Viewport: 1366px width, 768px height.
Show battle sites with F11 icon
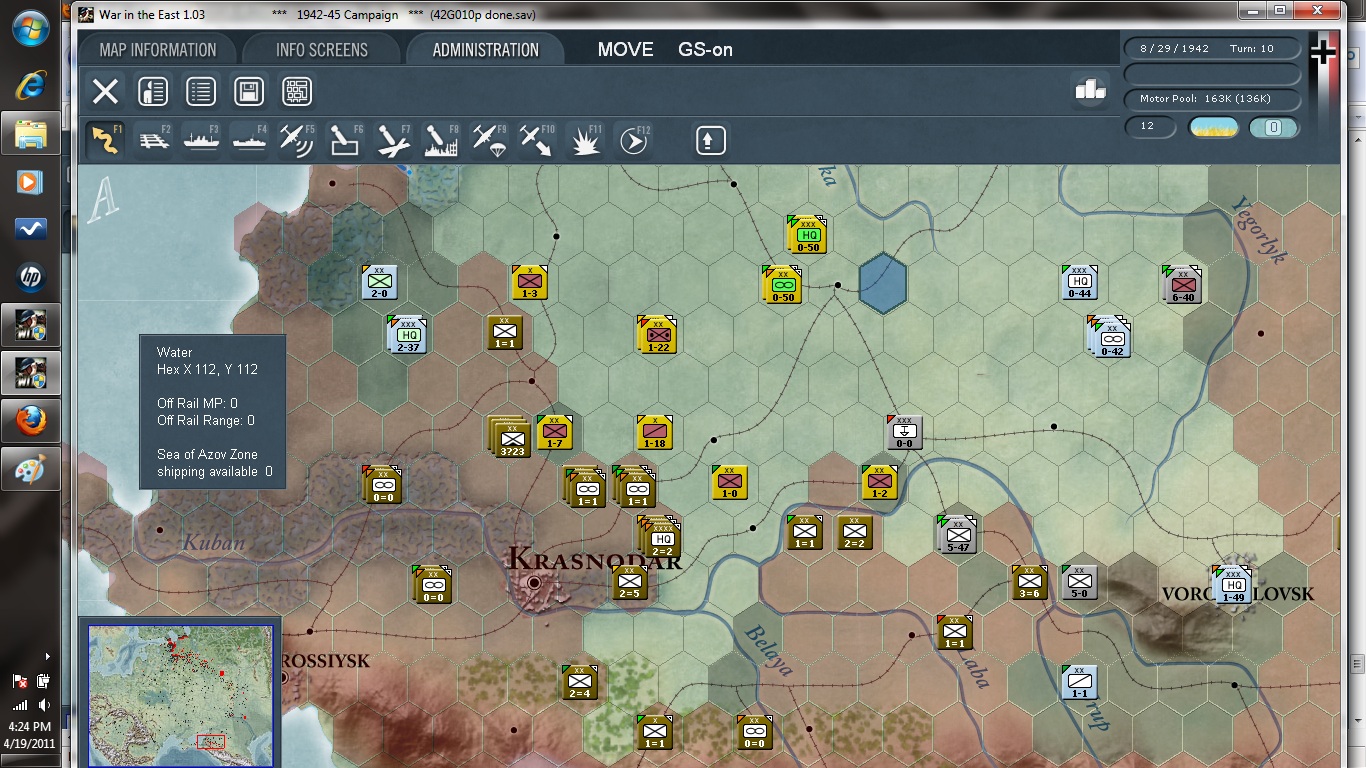point(586,140)
